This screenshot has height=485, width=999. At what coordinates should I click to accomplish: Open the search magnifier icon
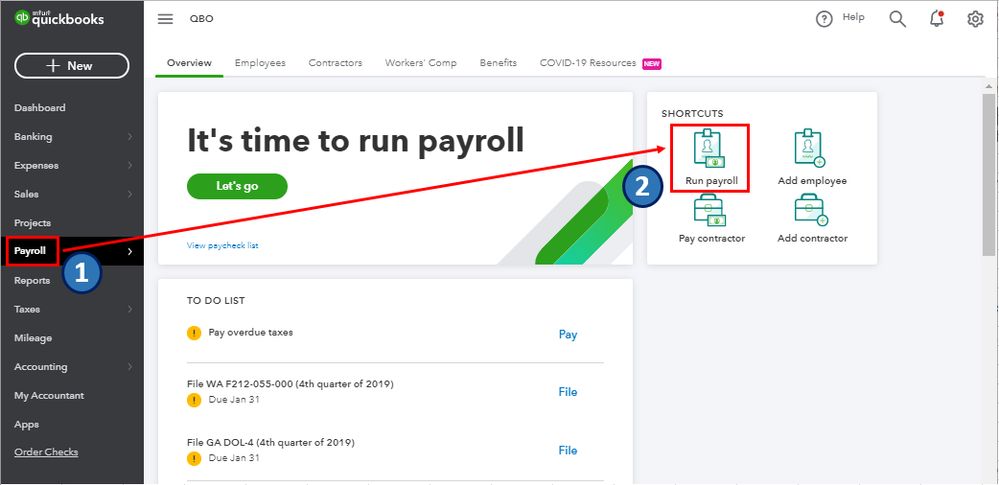tap(897, 19)
